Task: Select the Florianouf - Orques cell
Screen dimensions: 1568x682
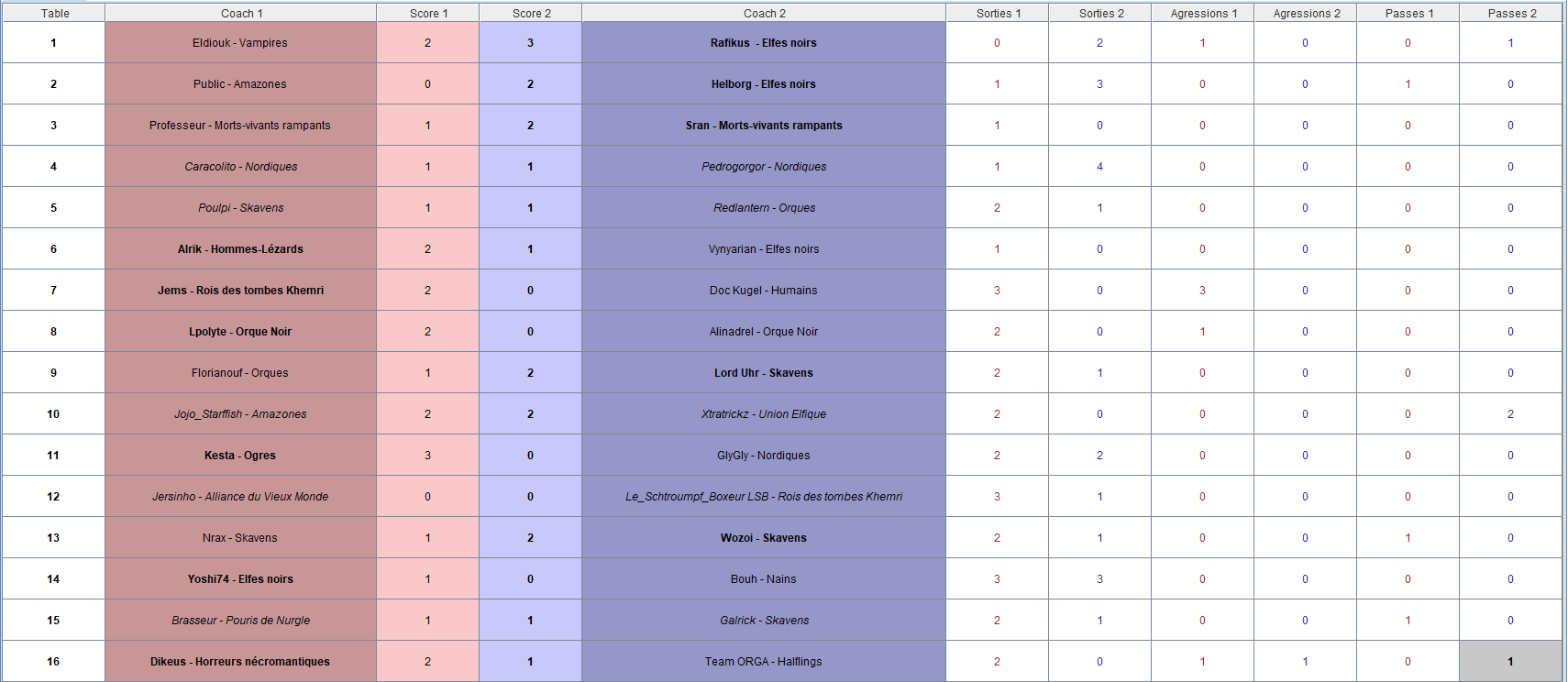Action: [x=240, y=373]
